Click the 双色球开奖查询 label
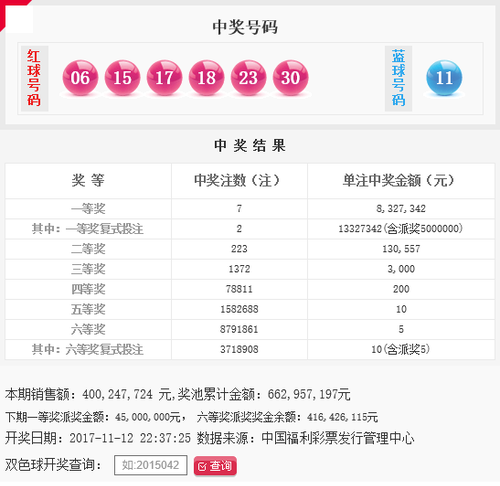 (53, 465)
